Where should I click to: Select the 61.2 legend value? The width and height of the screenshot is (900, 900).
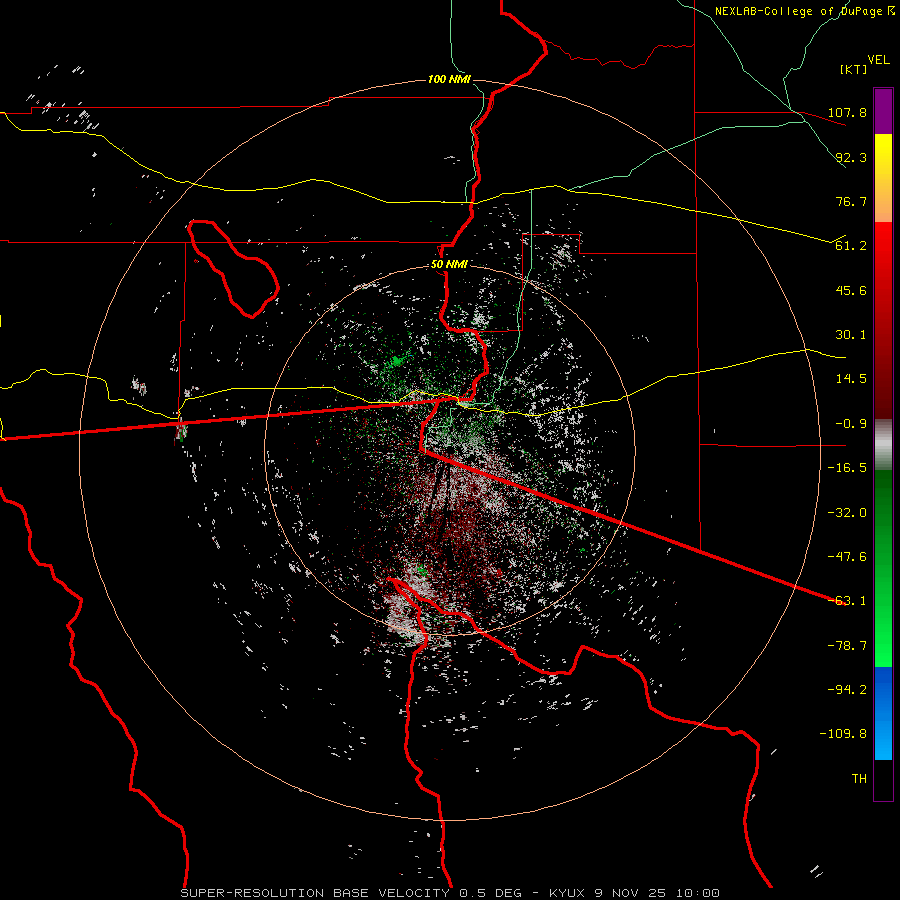pos(850,246)
